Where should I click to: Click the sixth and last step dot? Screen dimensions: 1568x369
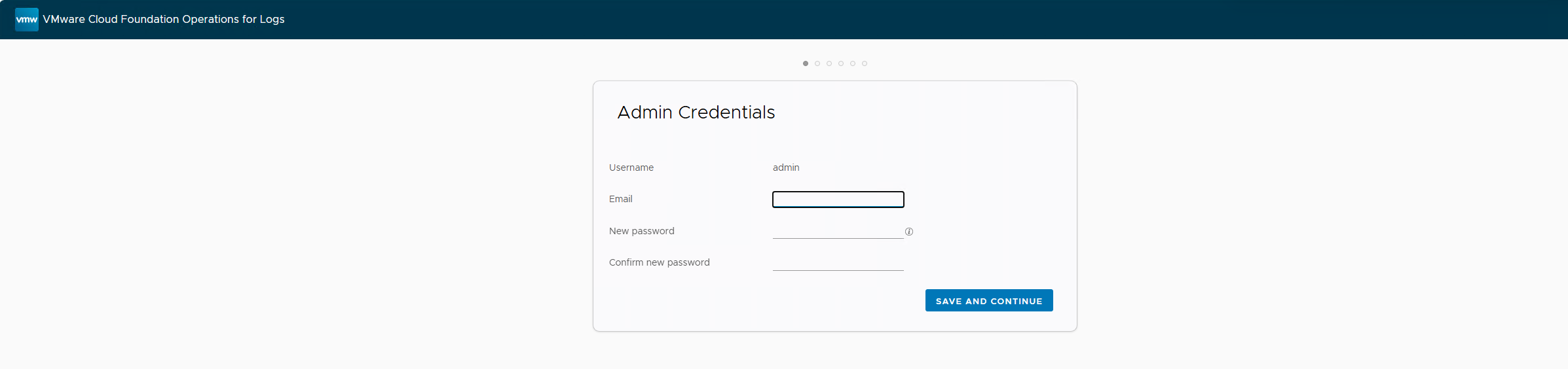point(865,63)
